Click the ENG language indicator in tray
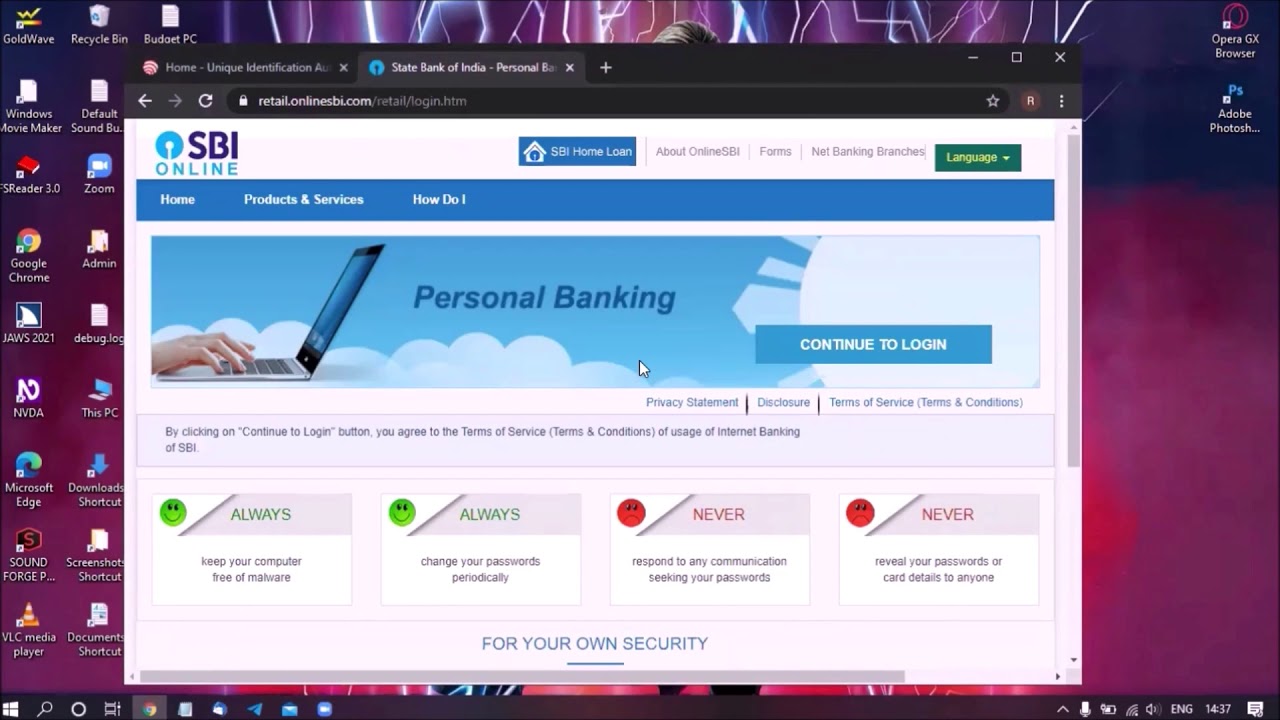 [x=1181, y=709]
